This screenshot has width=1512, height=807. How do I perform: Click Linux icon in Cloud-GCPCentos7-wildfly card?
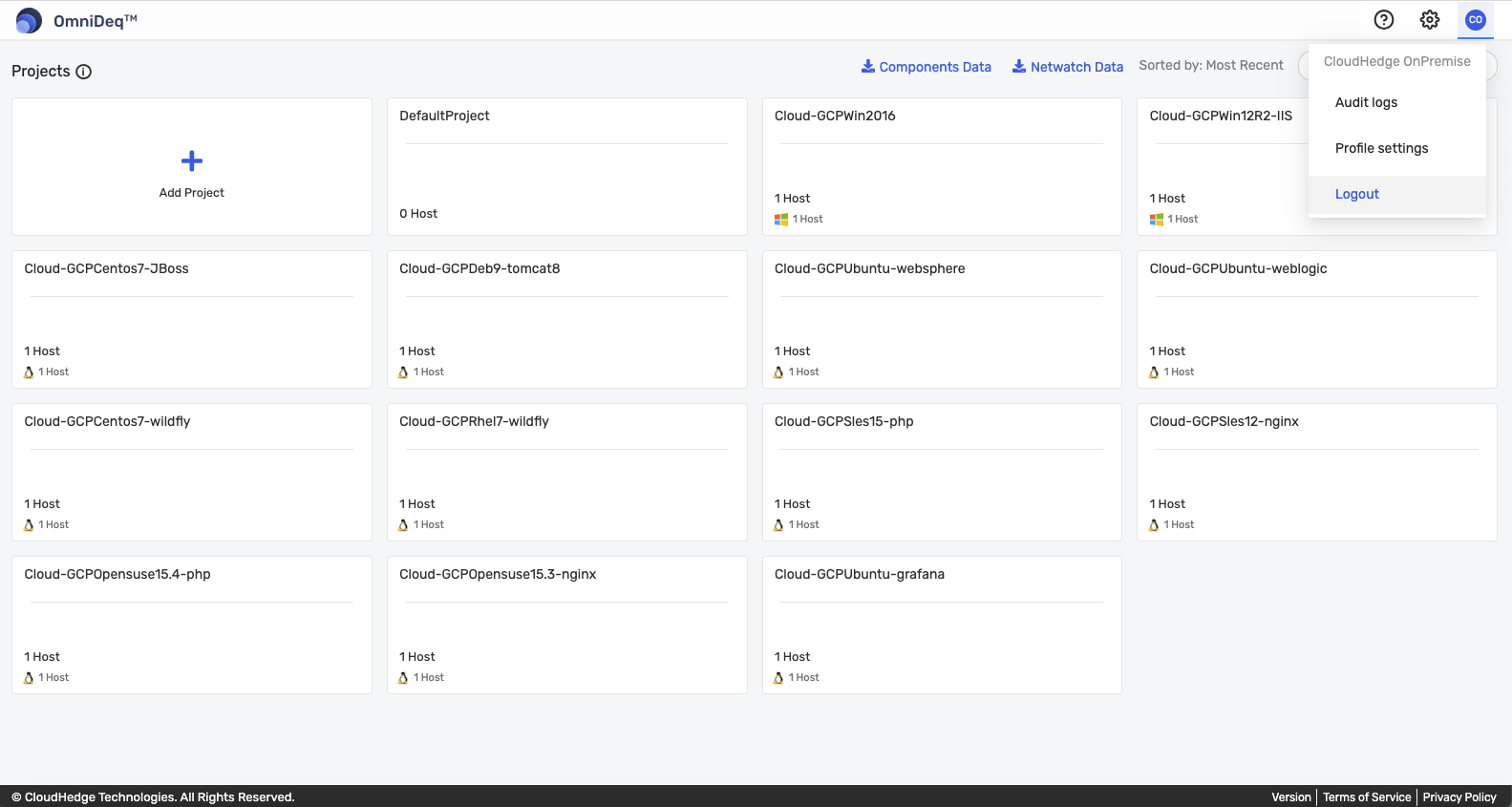point(29,525)
